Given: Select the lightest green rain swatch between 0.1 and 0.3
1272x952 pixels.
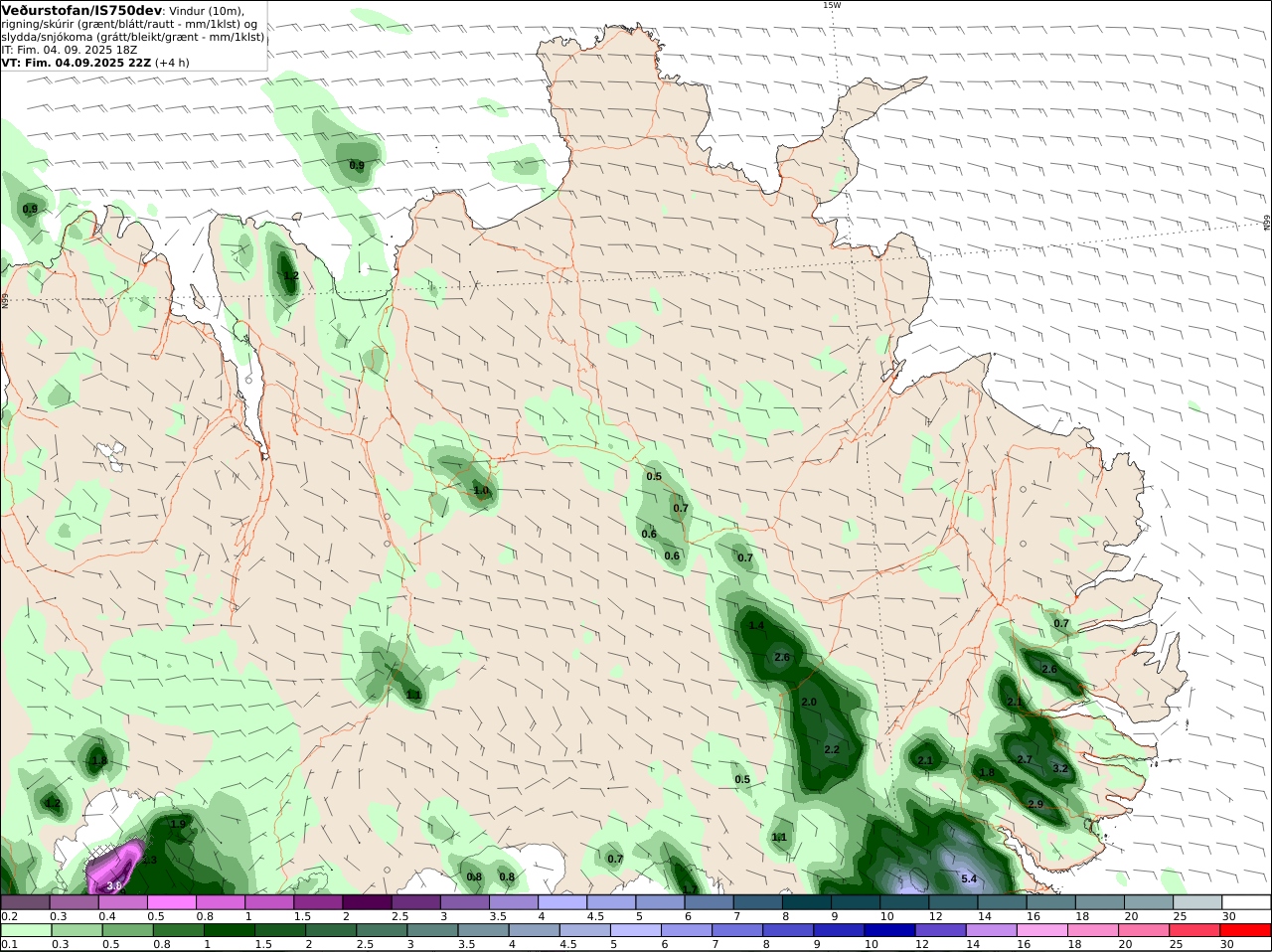Looking at the screenshot, I should click(x=25, y=930).
